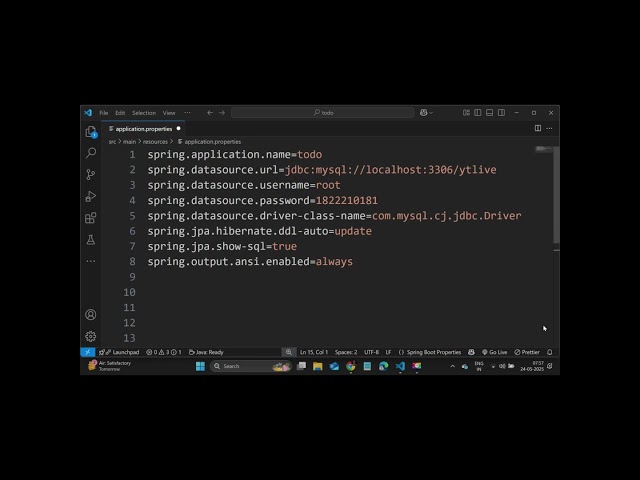The image size is (640, 480).
Task: Open the Manage gear icon
Action: (x=91, y=336)
